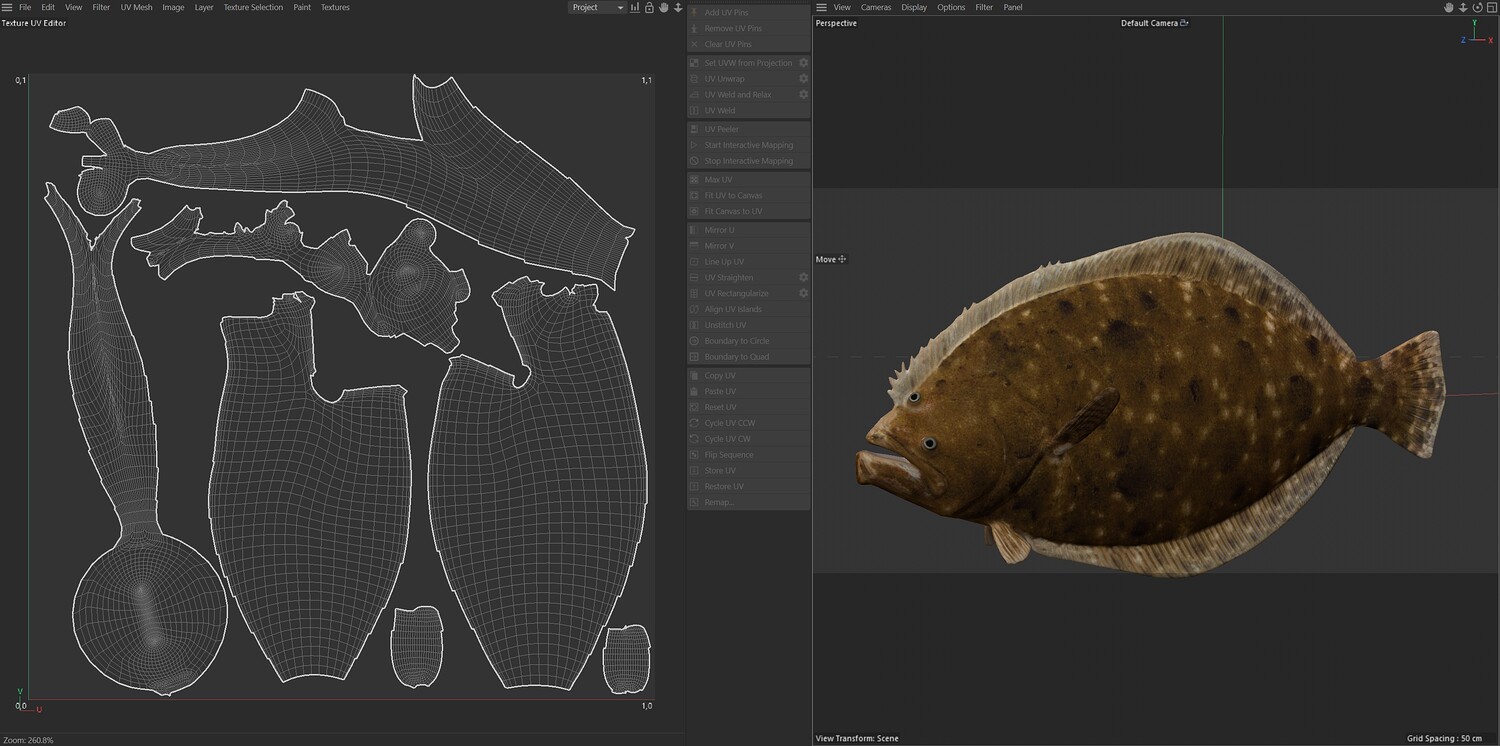
Task: Open UV Unwrap gear settings
Action: [x=803, y=79]
